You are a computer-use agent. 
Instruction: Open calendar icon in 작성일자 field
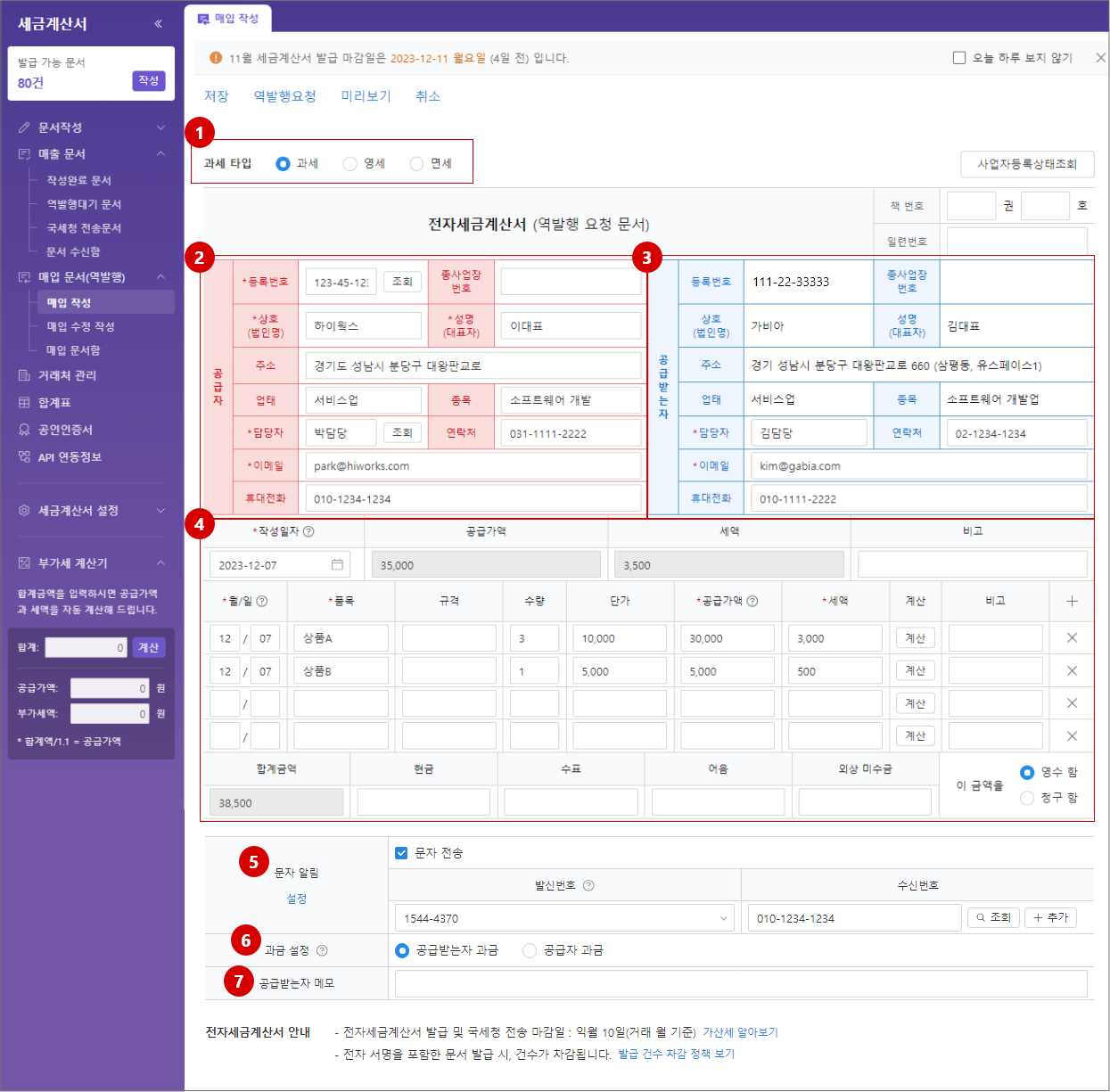[337, 564]
